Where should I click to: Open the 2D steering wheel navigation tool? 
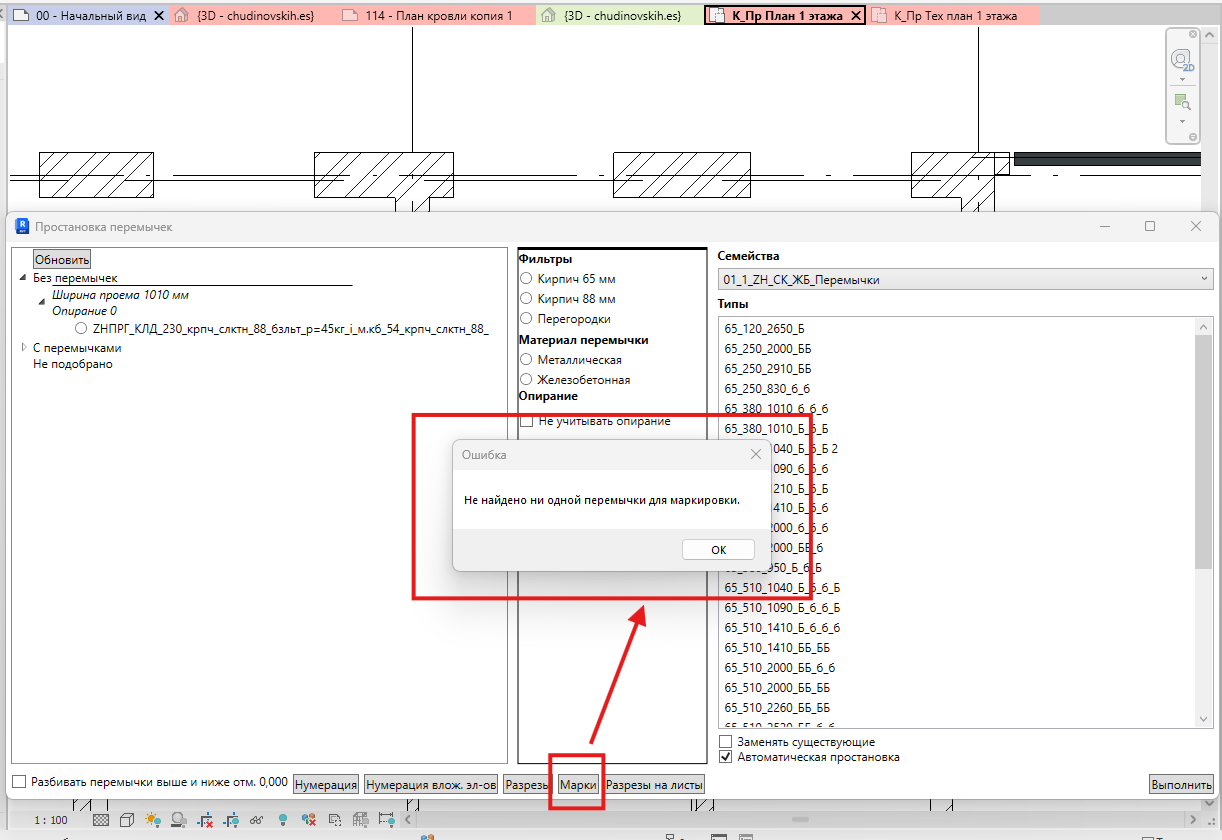tap(1182, 60)
